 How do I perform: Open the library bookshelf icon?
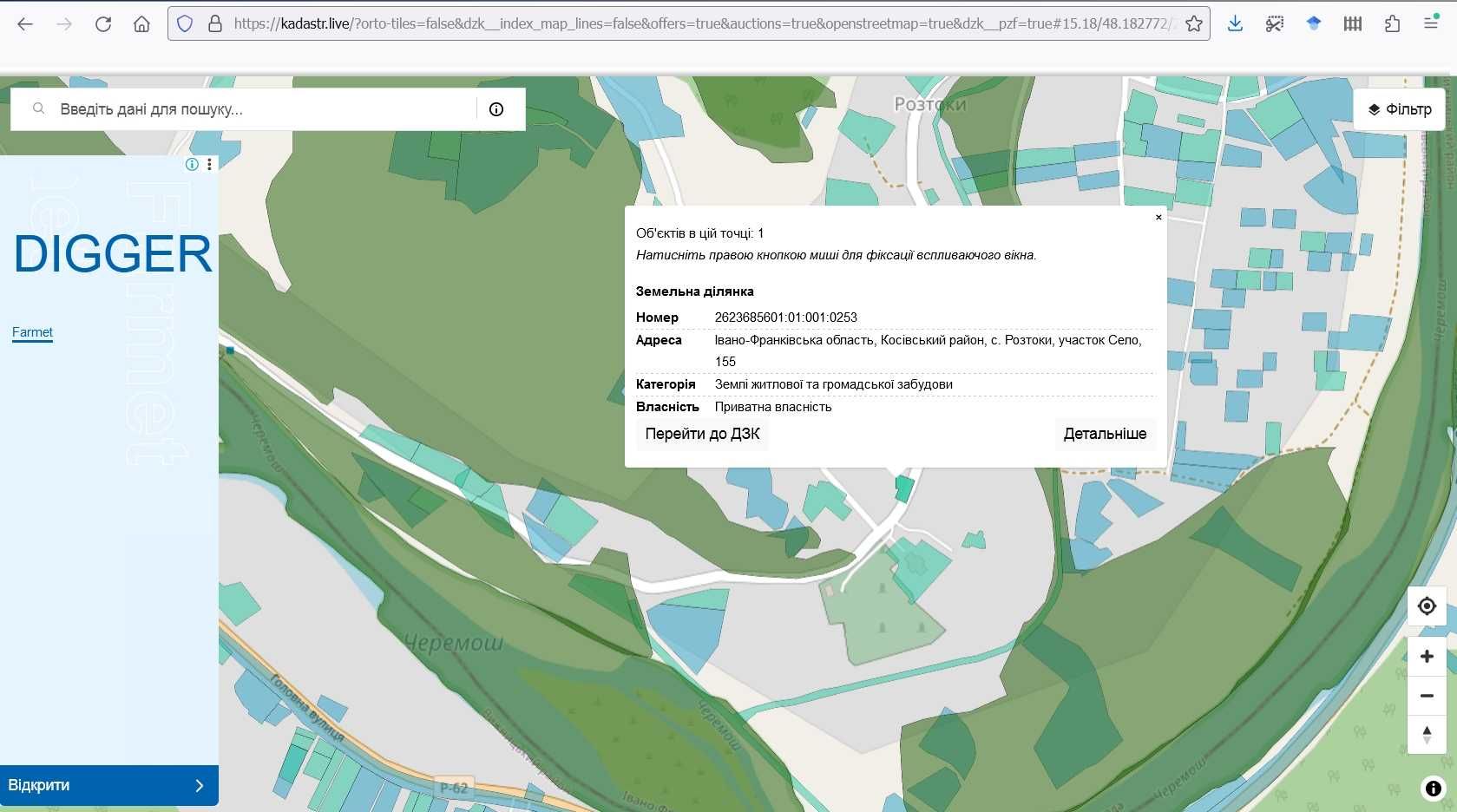tap(1353, 24)
